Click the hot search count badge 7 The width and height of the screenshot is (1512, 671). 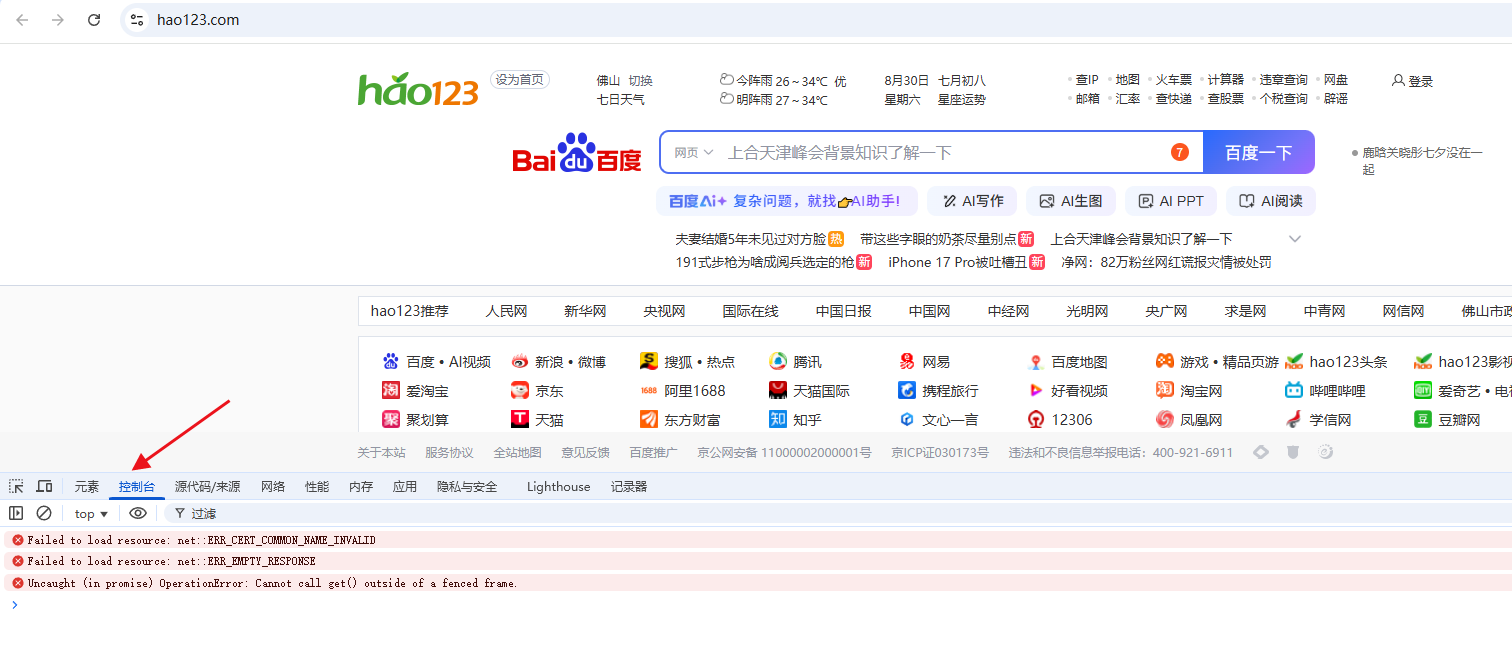click(x=1180, y=152)
